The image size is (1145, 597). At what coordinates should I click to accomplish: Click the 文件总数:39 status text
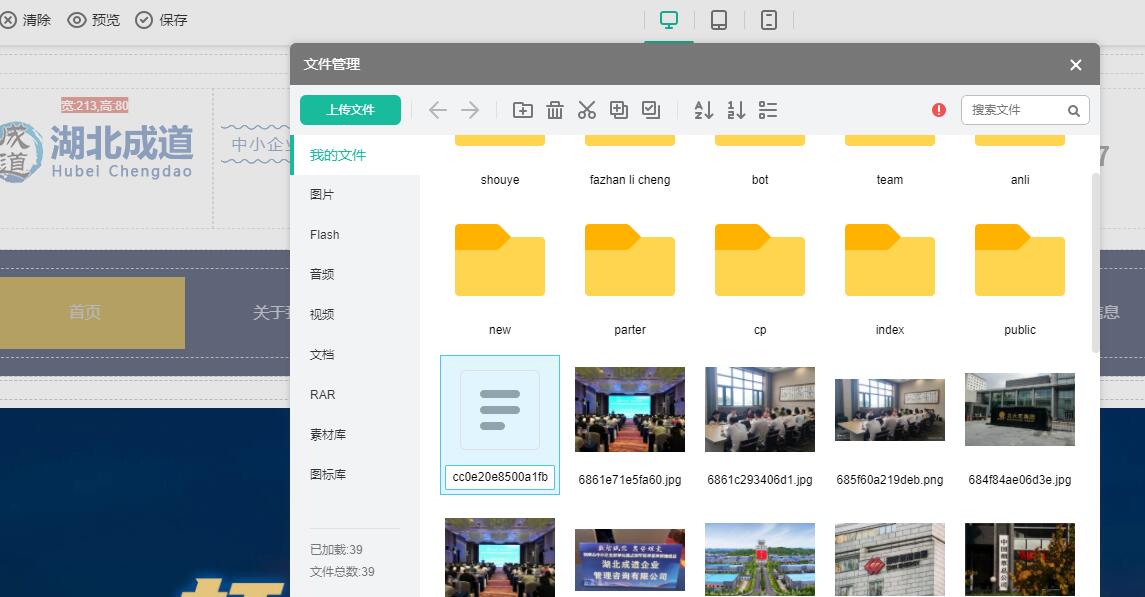342,571
